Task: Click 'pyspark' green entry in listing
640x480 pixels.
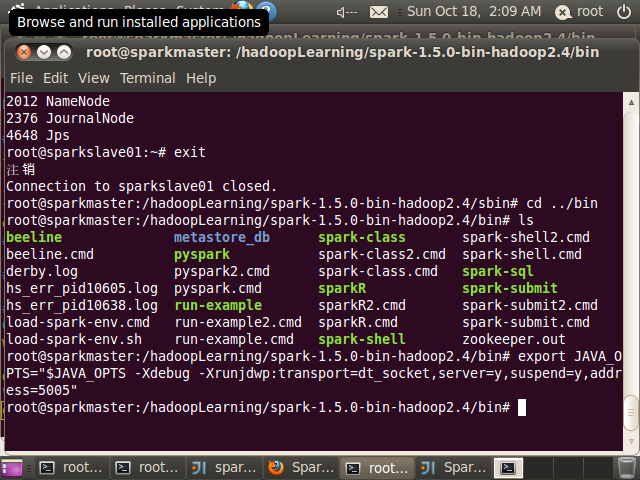Action: coord(202,255)
